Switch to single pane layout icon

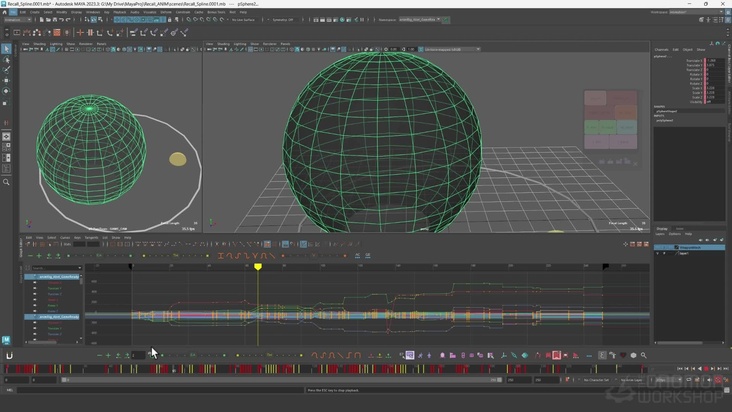click(x=6, y=137)
